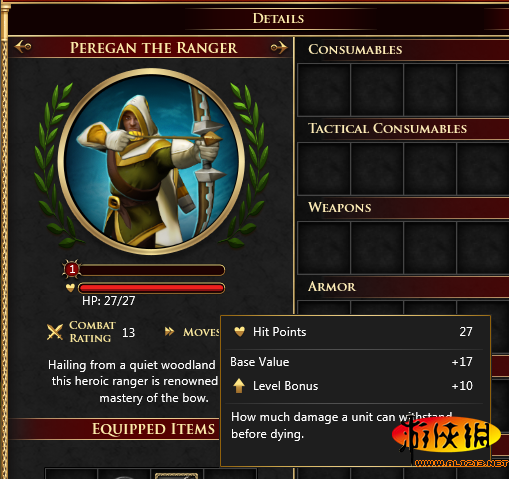Click the Equipped Items section header
The image size is (509, 479).
pyautogui.click(x=153, y=429)
